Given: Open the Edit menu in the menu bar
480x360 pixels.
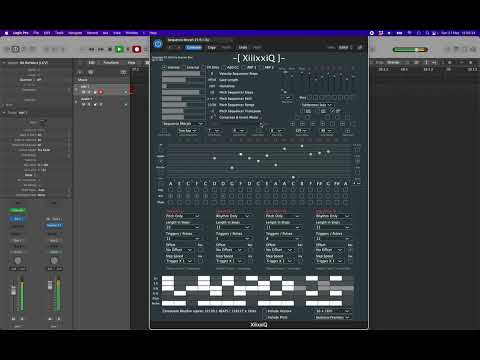Looking at the screenshot, I should coord(47,33).
